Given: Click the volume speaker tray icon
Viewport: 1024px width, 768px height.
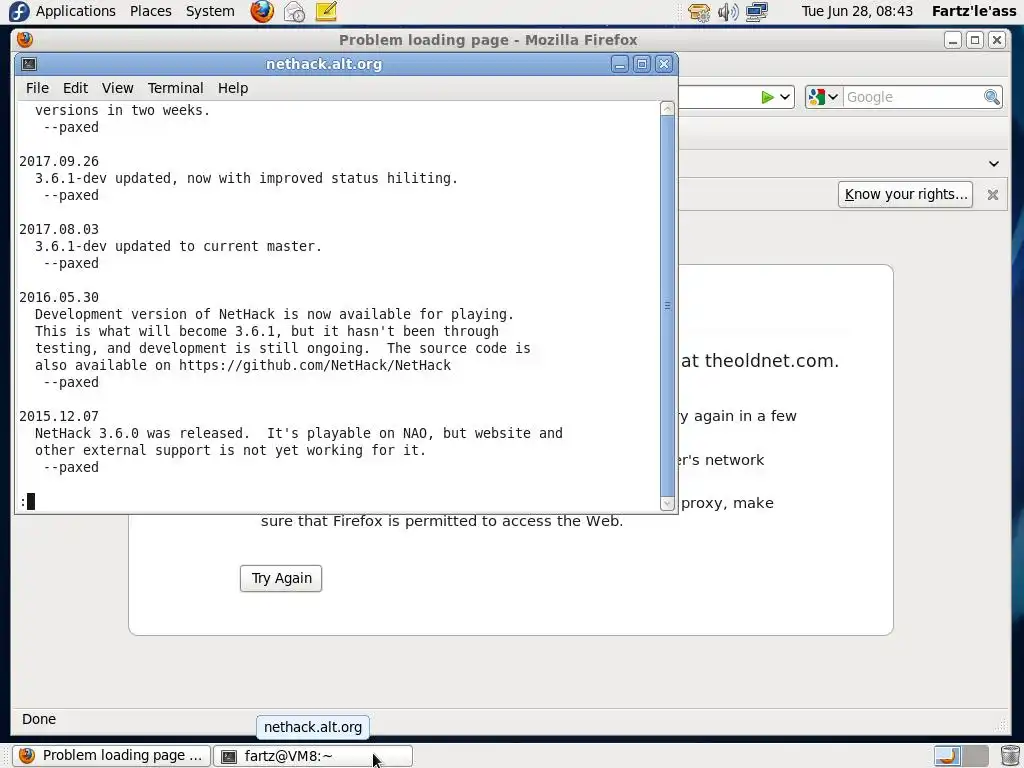Looking at the screenshot, I should (728, 11).
